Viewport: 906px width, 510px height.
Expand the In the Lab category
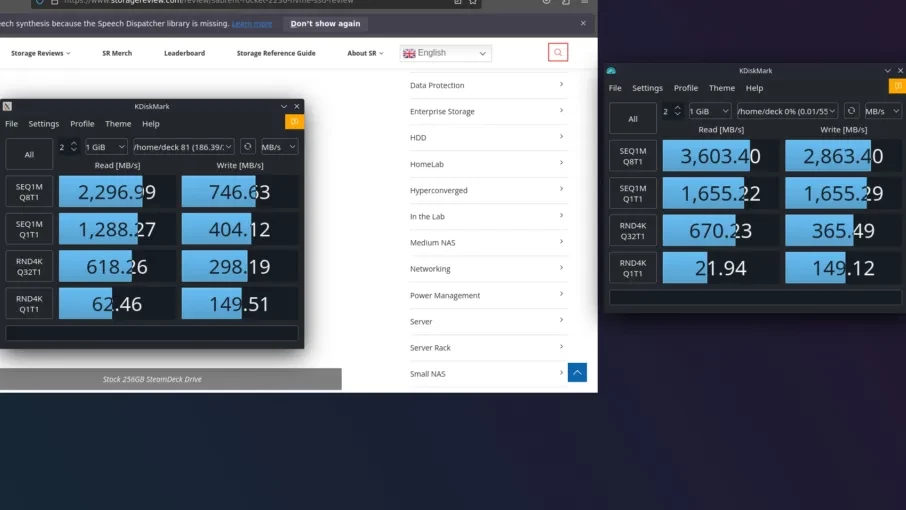pyautogui.click(x=487, y=217)
